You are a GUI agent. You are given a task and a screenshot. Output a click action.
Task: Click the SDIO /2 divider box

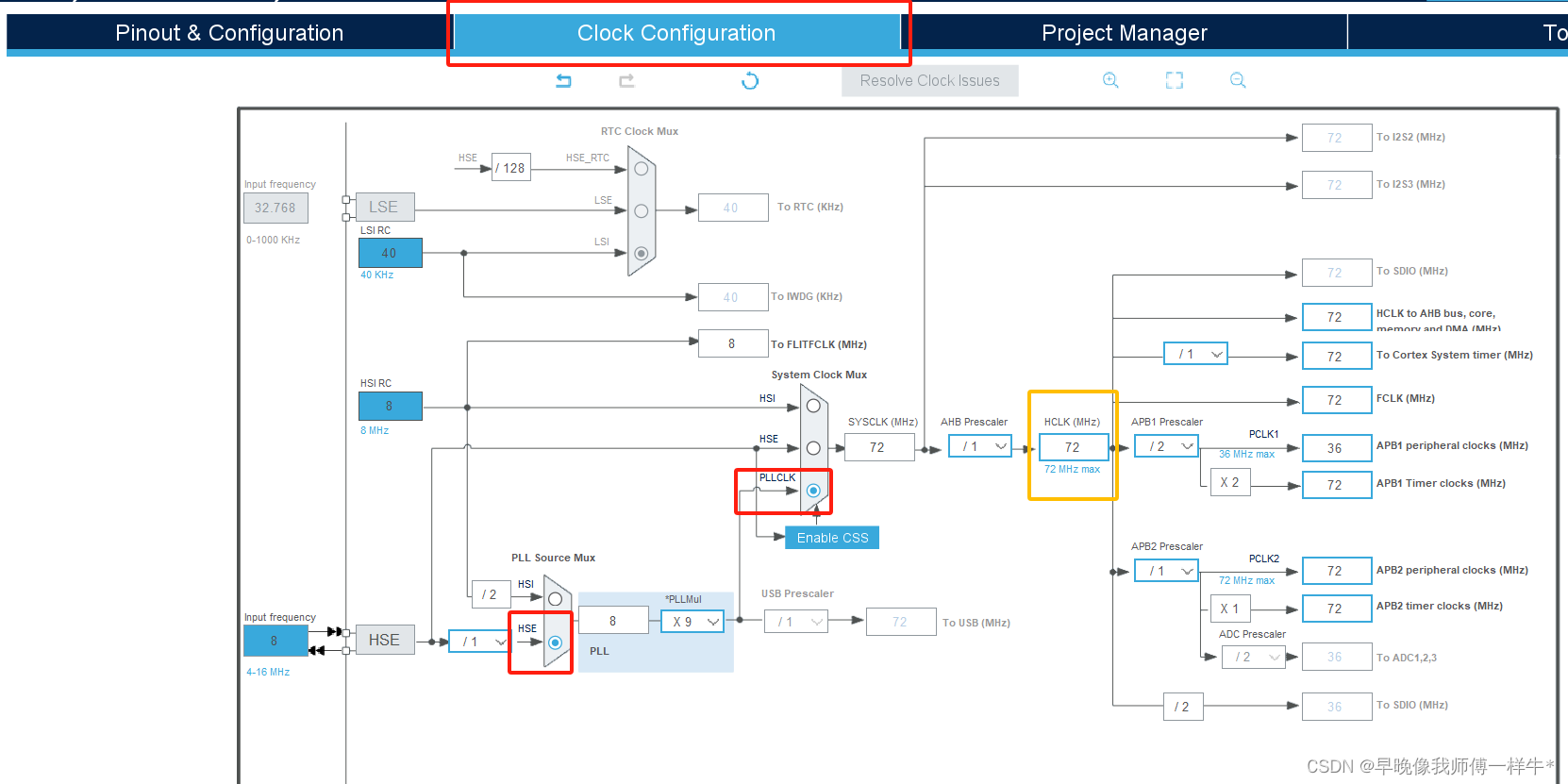pos(1183,707)
